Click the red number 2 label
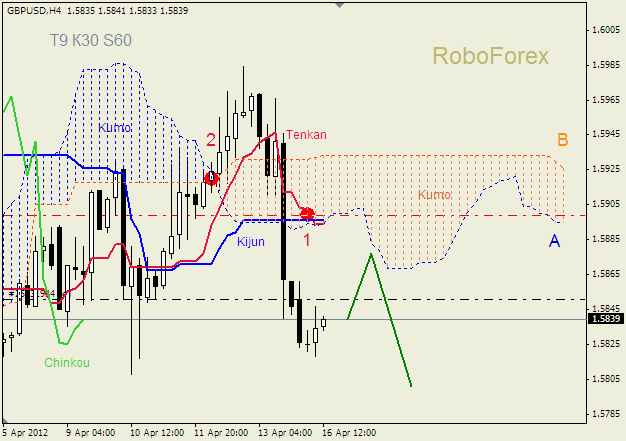Screen dimensions: 626x441 tap(211, 140)
